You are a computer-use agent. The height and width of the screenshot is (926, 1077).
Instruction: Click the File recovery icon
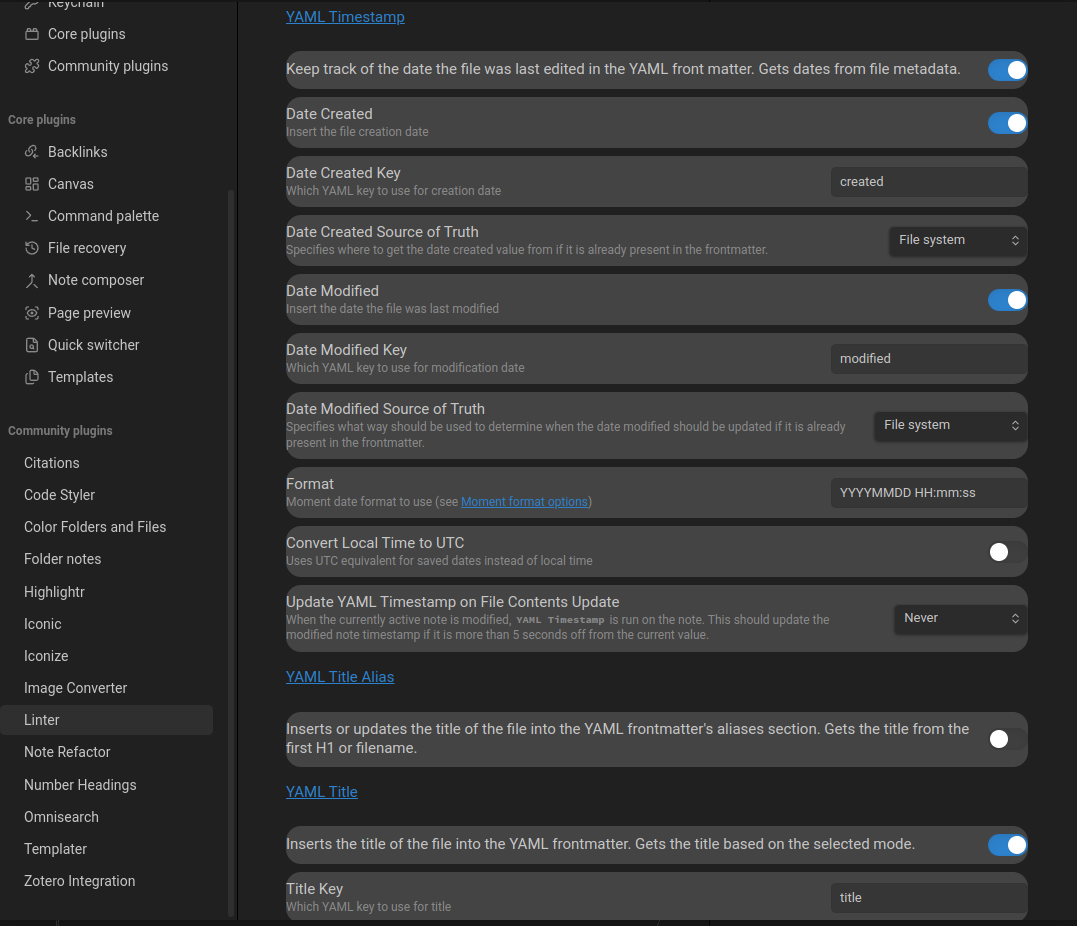tap(32, 248)
